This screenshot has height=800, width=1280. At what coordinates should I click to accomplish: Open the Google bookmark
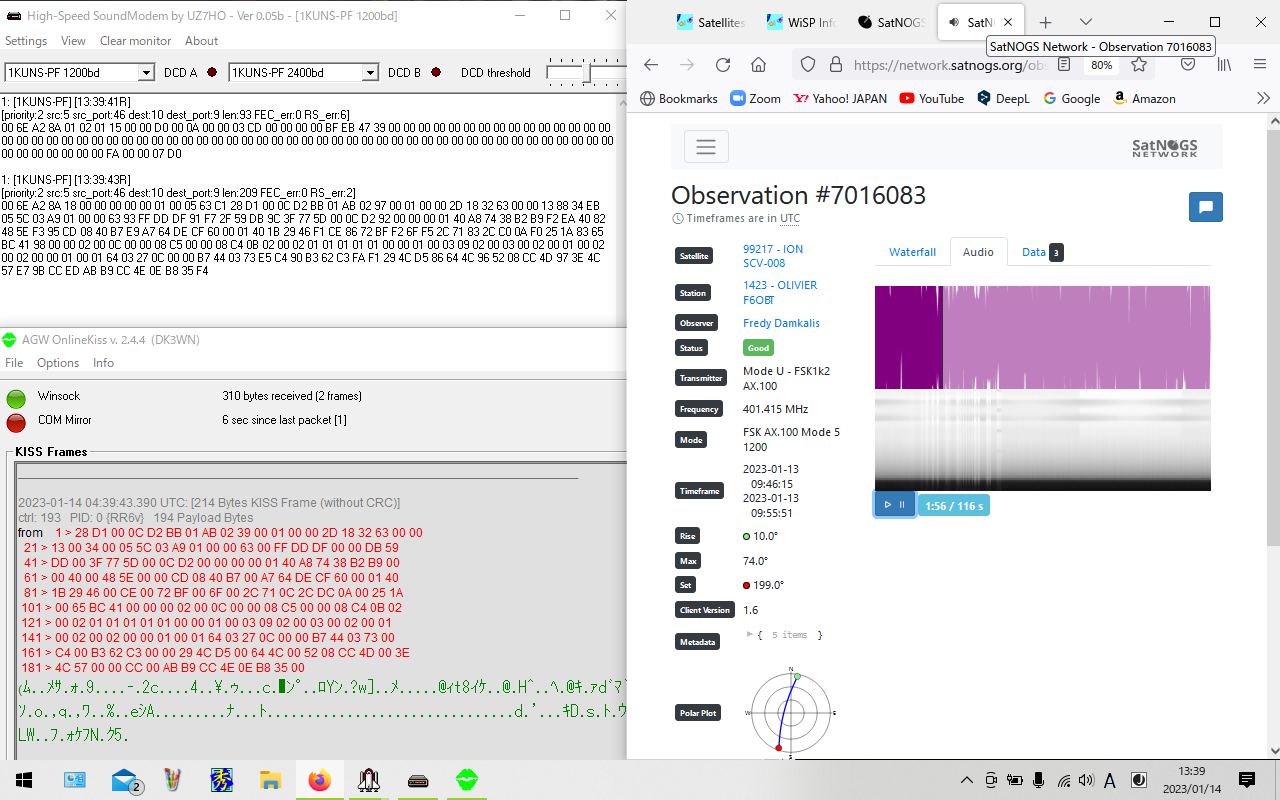(x=1071, y=98)
